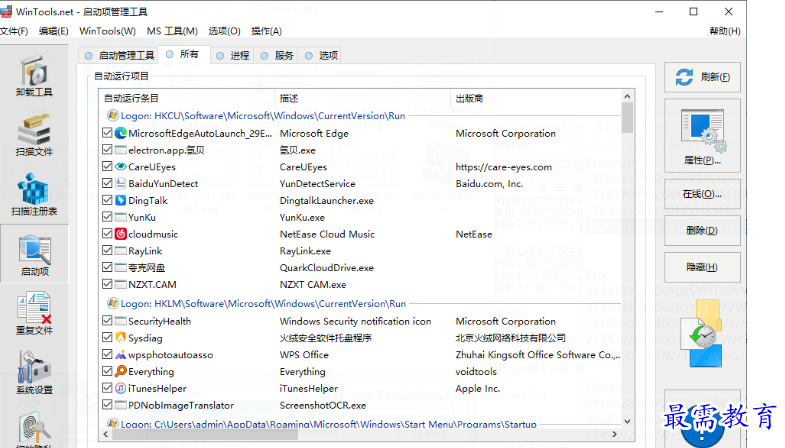This screenshot has width=785, height=448.
Task: Open the WinTools(W) menu
Action: click(107, 31)
